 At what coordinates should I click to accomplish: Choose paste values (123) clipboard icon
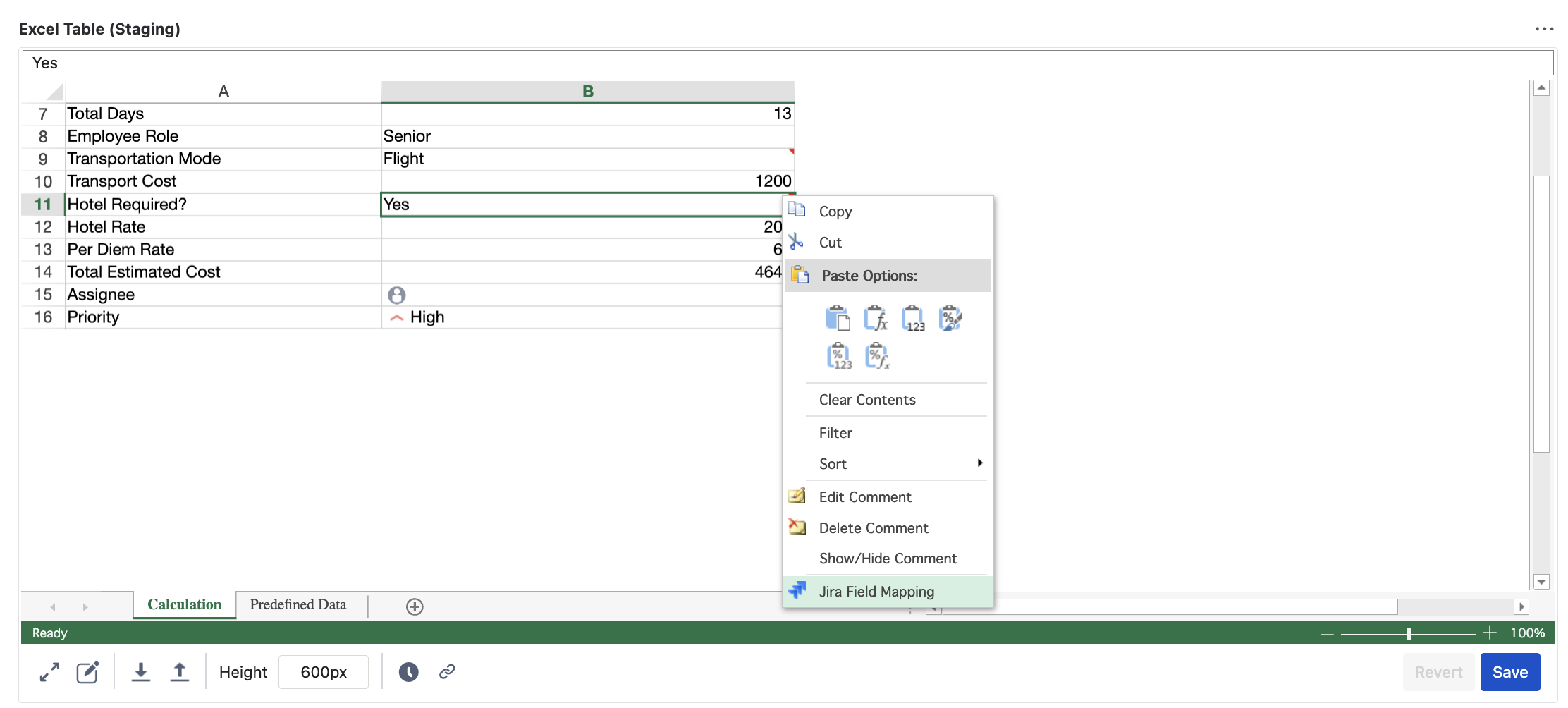(x=913, y=319)
